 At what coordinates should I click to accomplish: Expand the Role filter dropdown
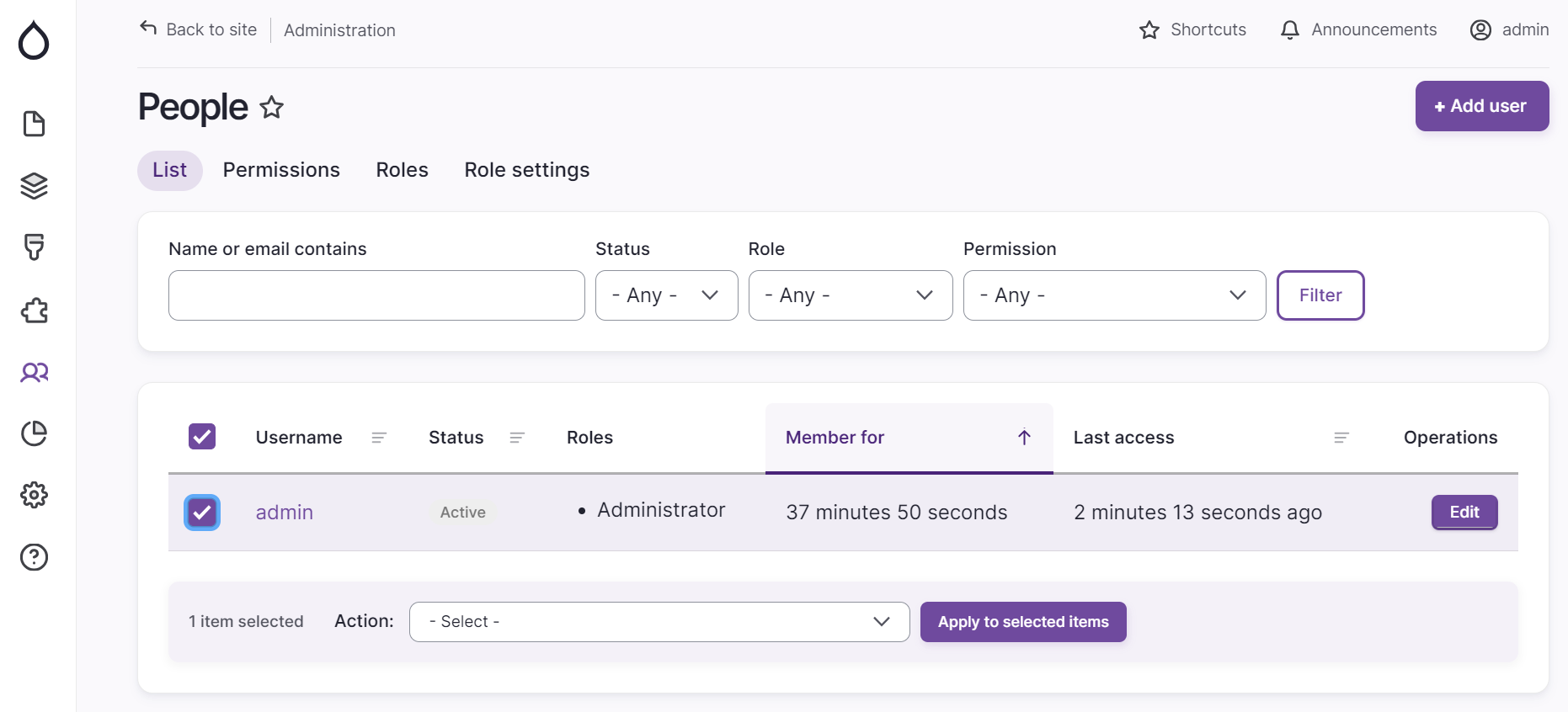(x=850, y=295)
